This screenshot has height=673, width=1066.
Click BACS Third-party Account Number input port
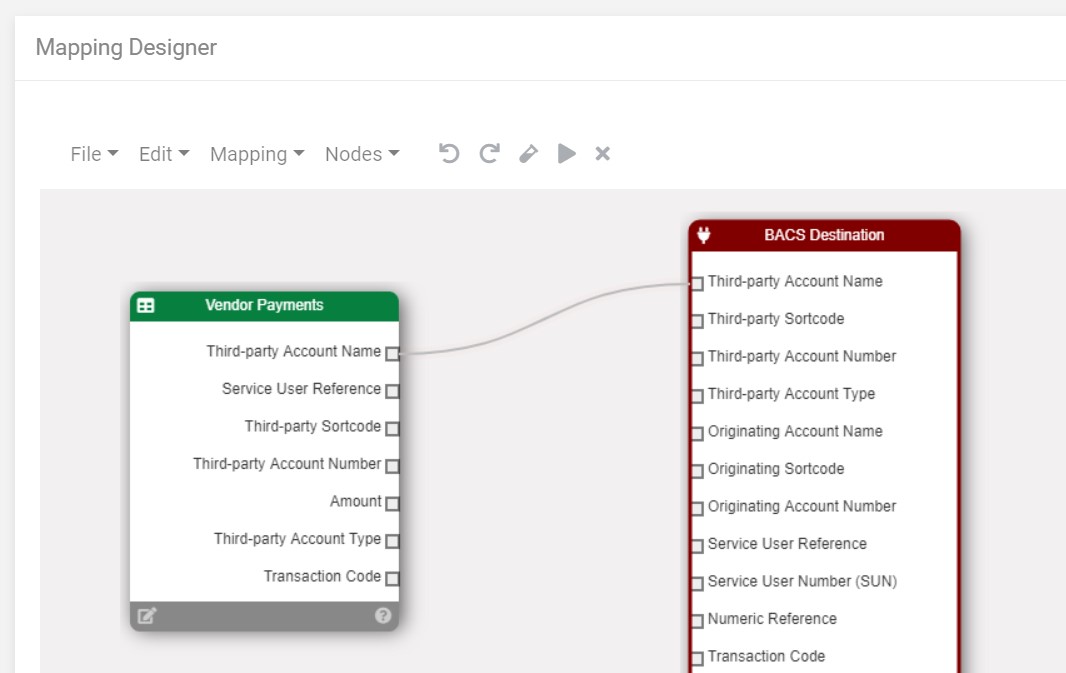pyautogui.click(x=697, y=358)
